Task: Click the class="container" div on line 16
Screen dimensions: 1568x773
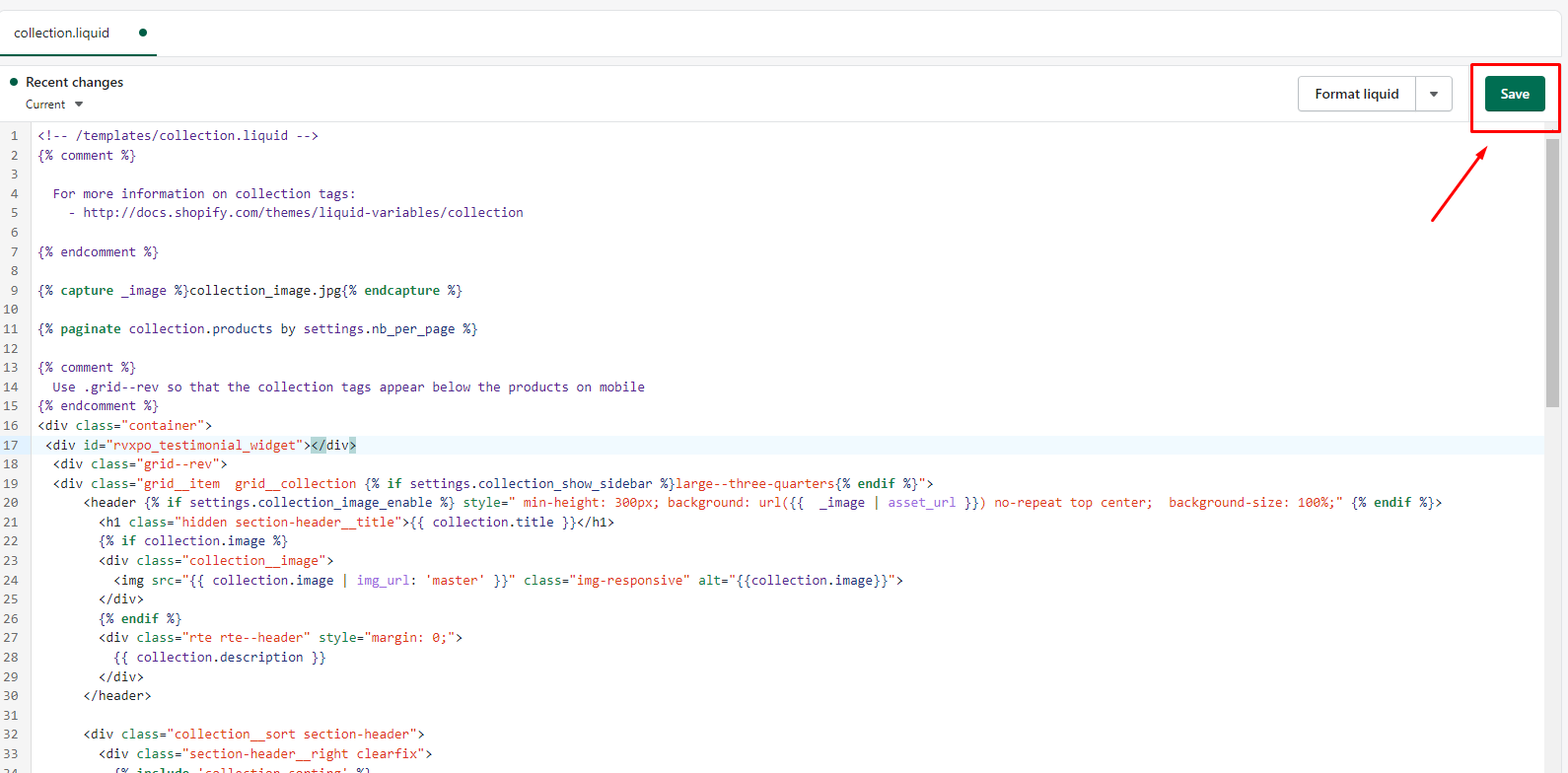Action: 125,425
